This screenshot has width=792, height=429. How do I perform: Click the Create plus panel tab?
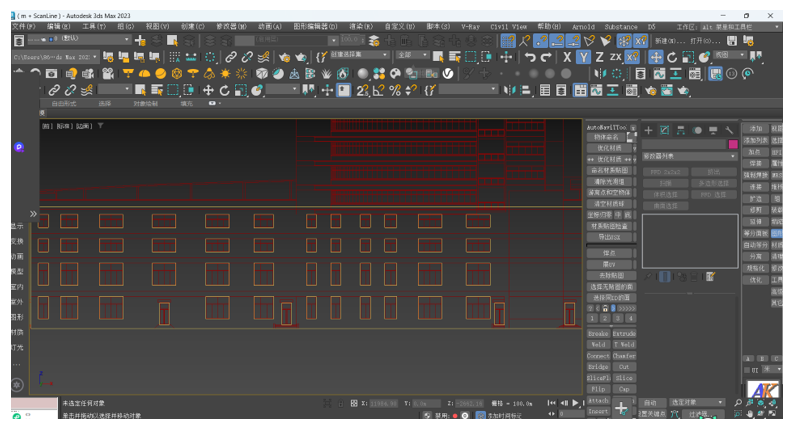coord(648,130)
